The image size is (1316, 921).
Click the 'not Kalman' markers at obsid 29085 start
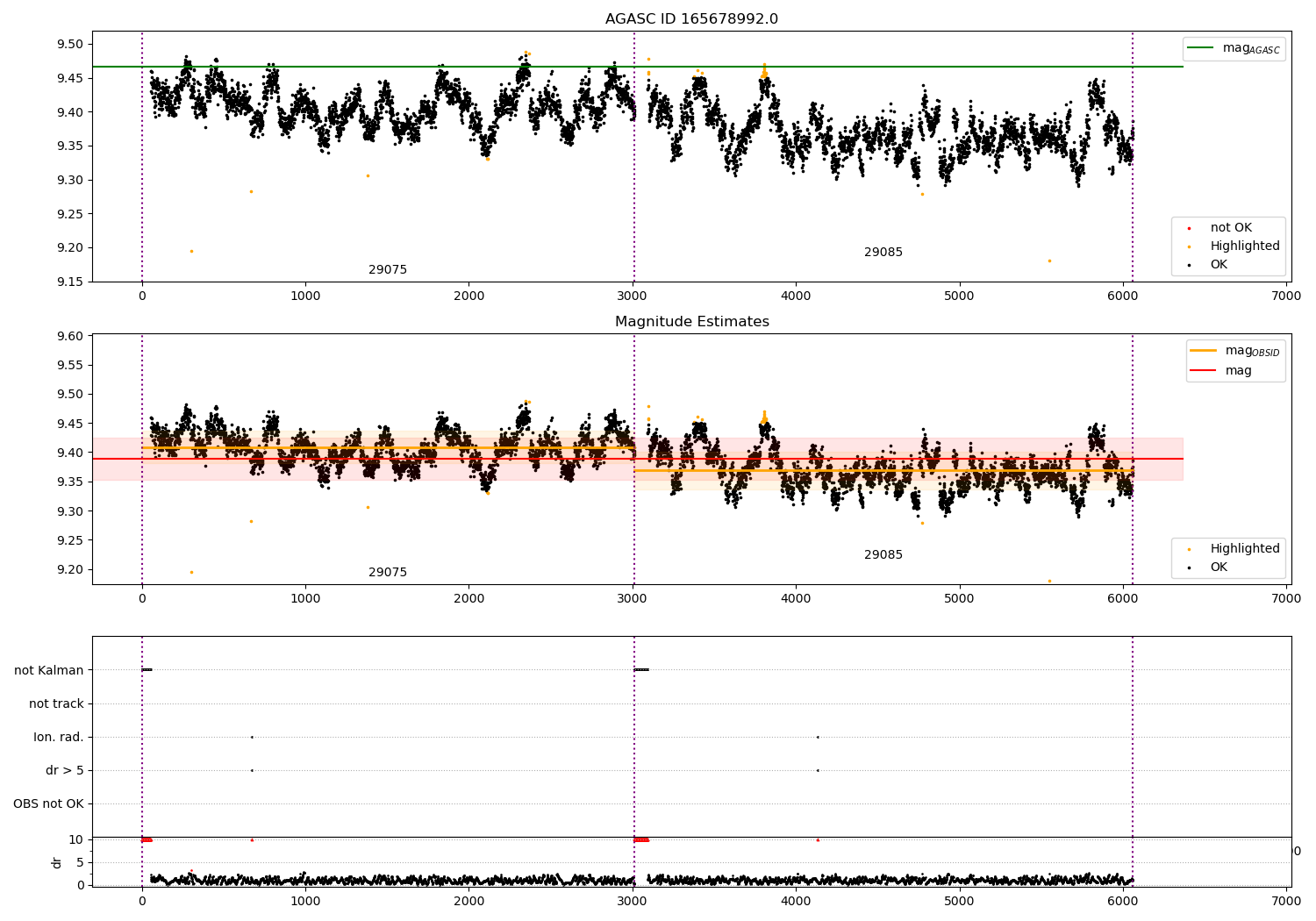[641, 670]
